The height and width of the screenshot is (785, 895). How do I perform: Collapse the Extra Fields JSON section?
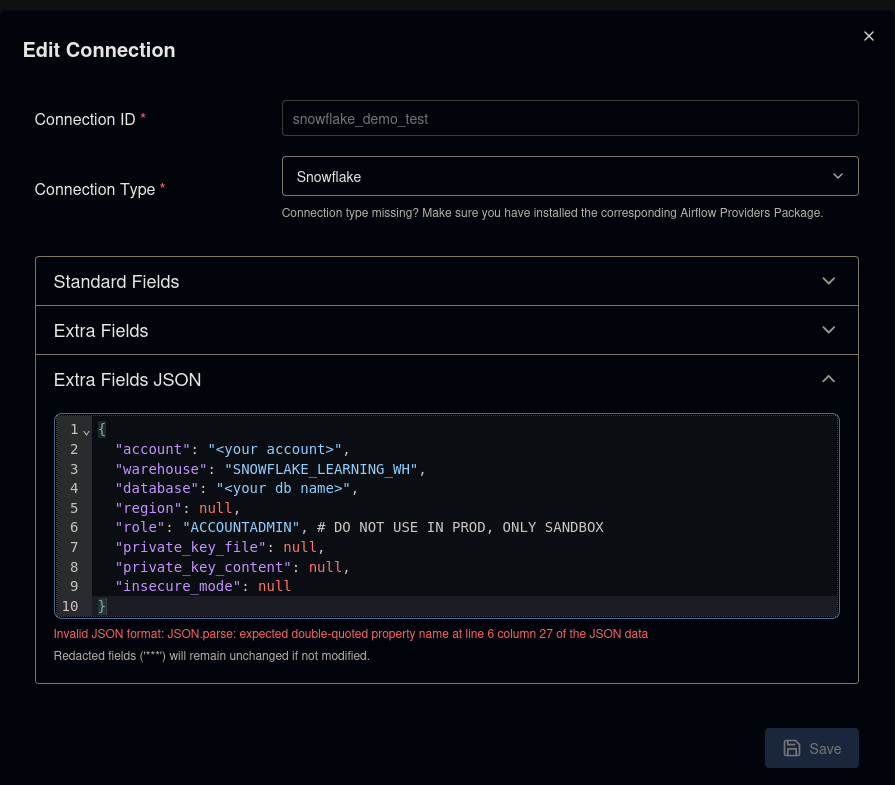[446, 380]
